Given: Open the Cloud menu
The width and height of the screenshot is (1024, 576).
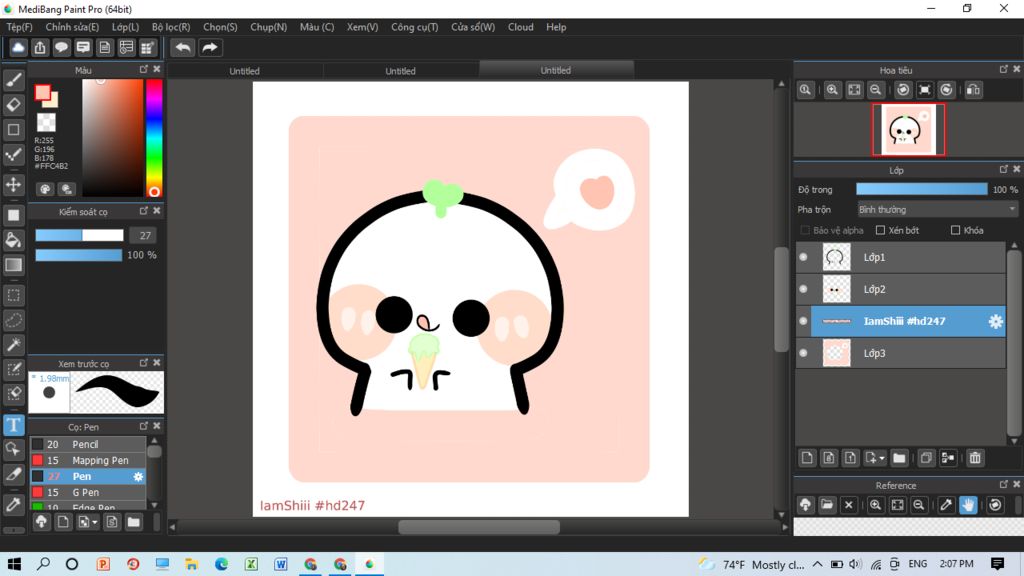Looking at the screenshot, I should [520, 27].
